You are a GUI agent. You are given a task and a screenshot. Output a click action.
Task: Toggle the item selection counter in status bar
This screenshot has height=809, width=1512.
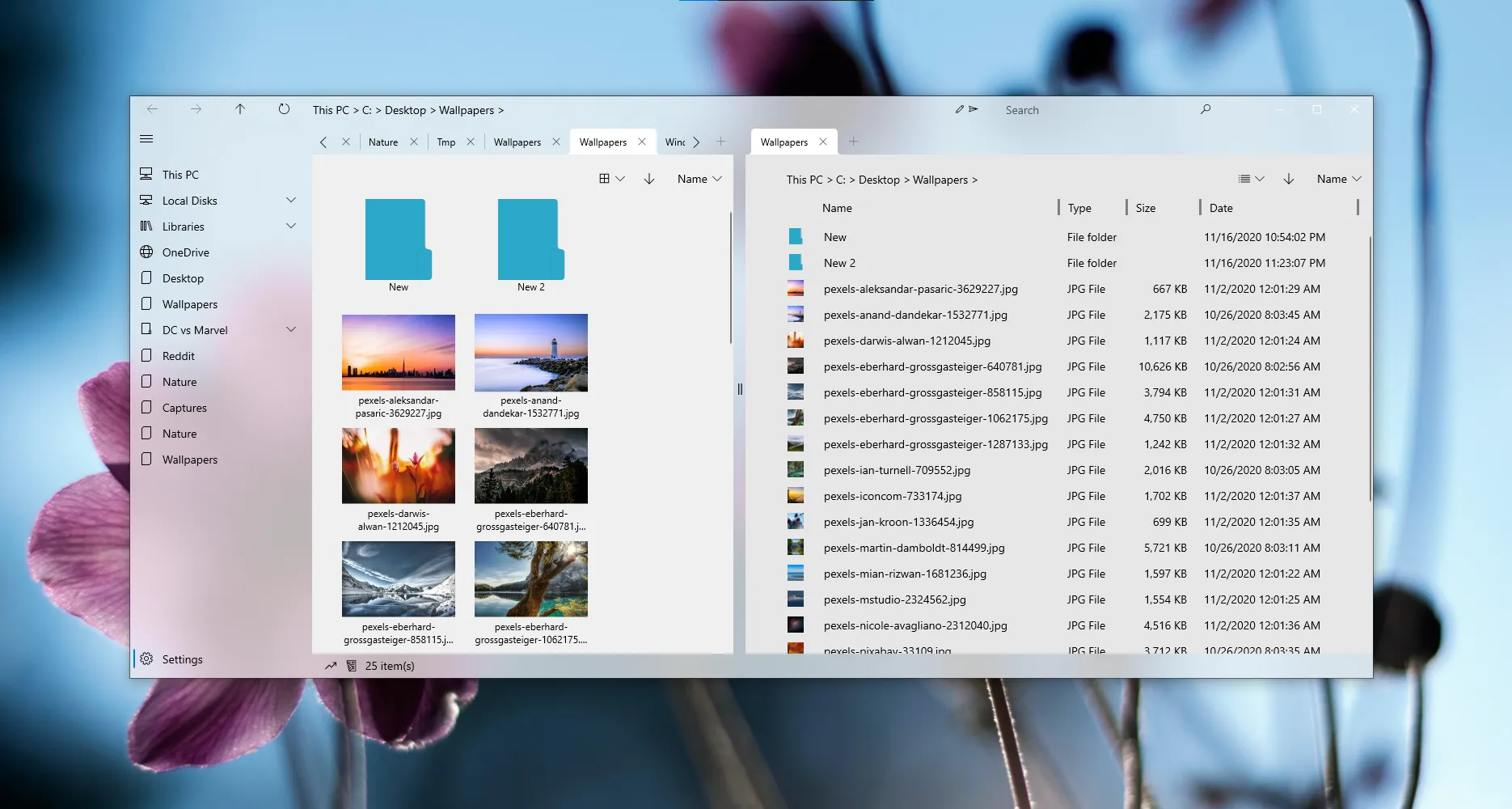point(351,665)
